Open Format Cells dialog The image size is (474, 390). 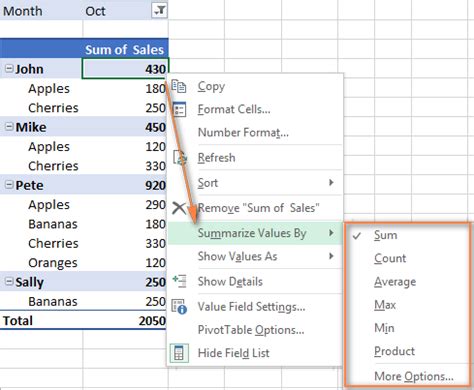[255, 110]
